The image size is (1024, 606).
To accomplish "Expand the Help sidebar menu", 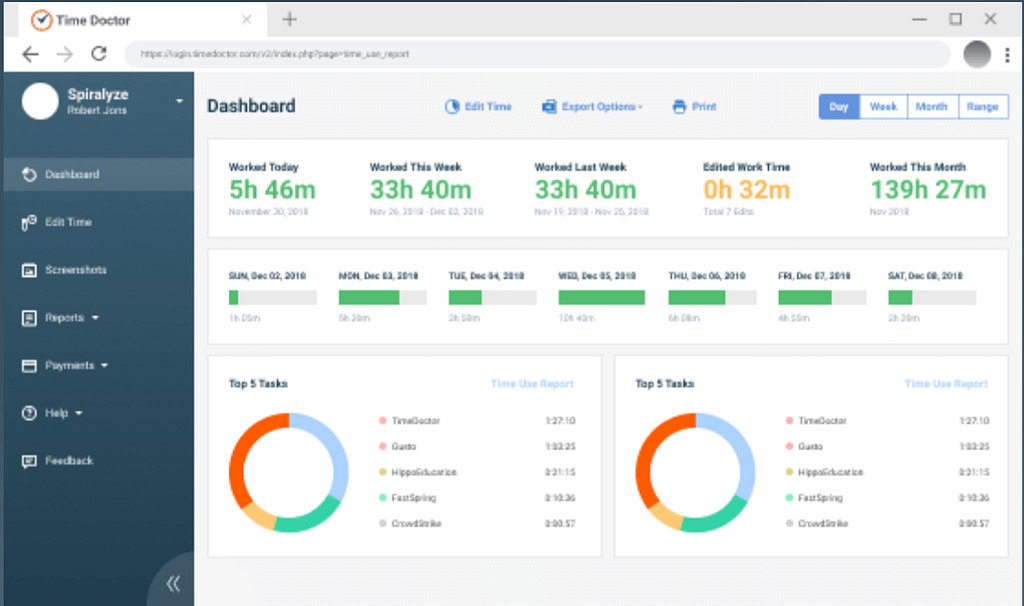I will point(52,413).
